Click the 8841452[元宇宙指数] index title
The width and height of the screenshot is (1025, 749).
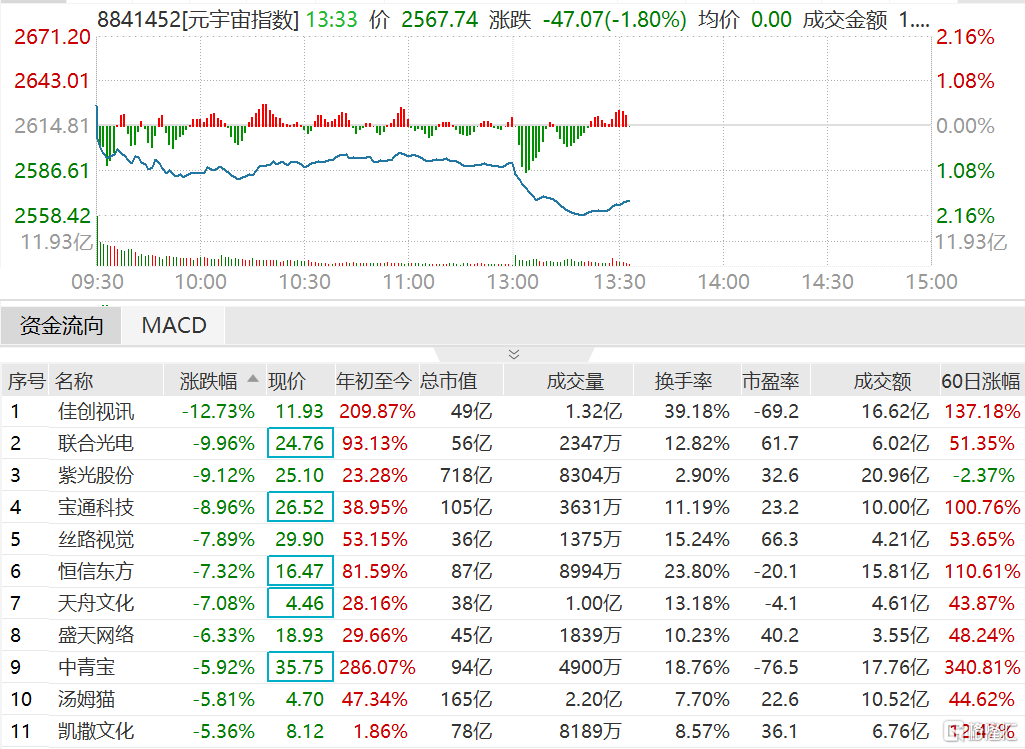197,20
